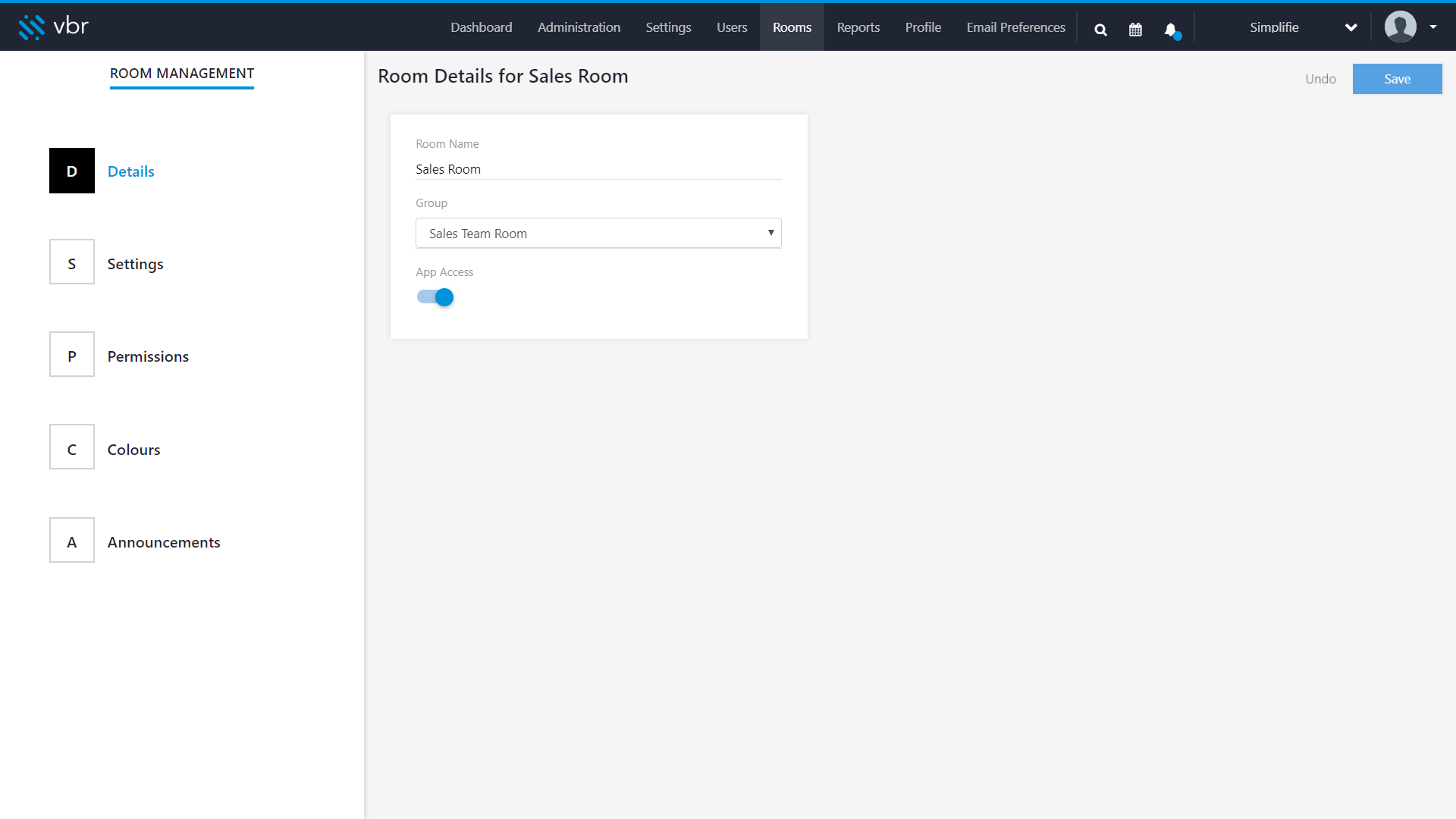The height and width of the screenshot is (819, 1456).
Task: Select the Rooms menu item
Action: [792, 27]
